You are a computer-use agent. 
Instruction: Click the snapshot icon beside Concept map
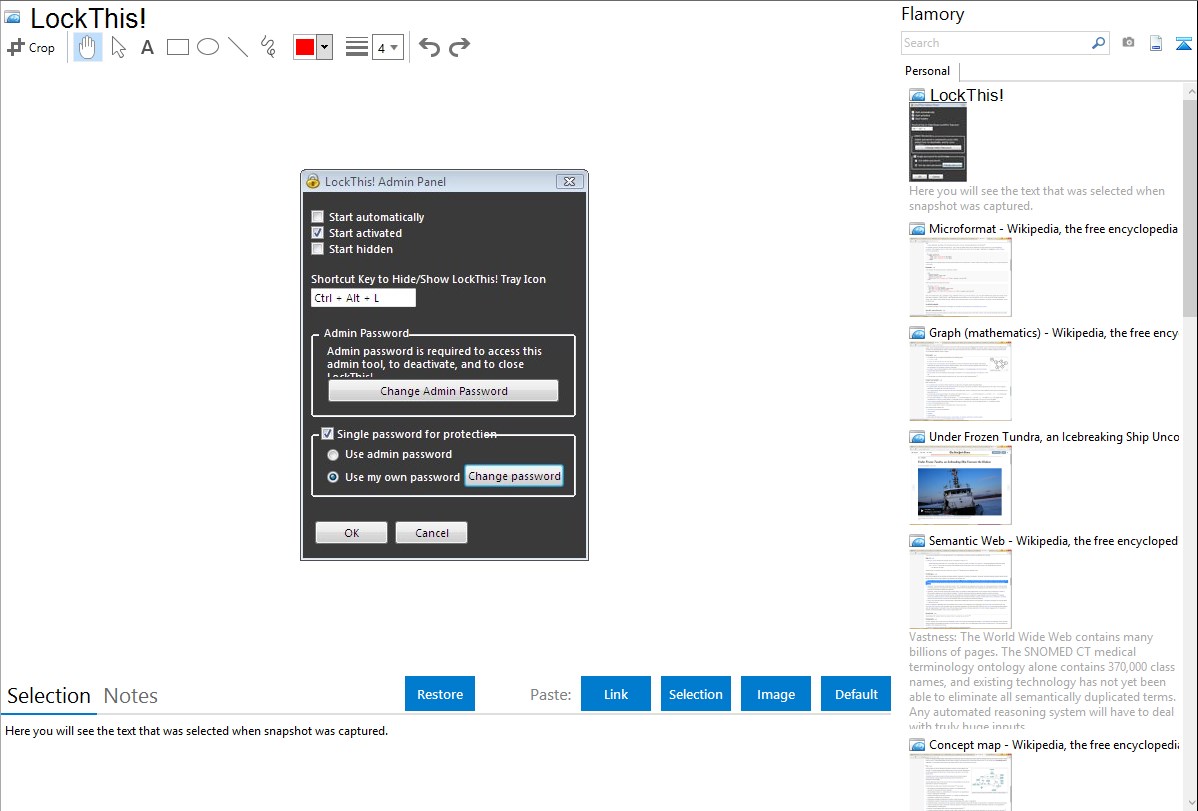click(x=917, y=745)
